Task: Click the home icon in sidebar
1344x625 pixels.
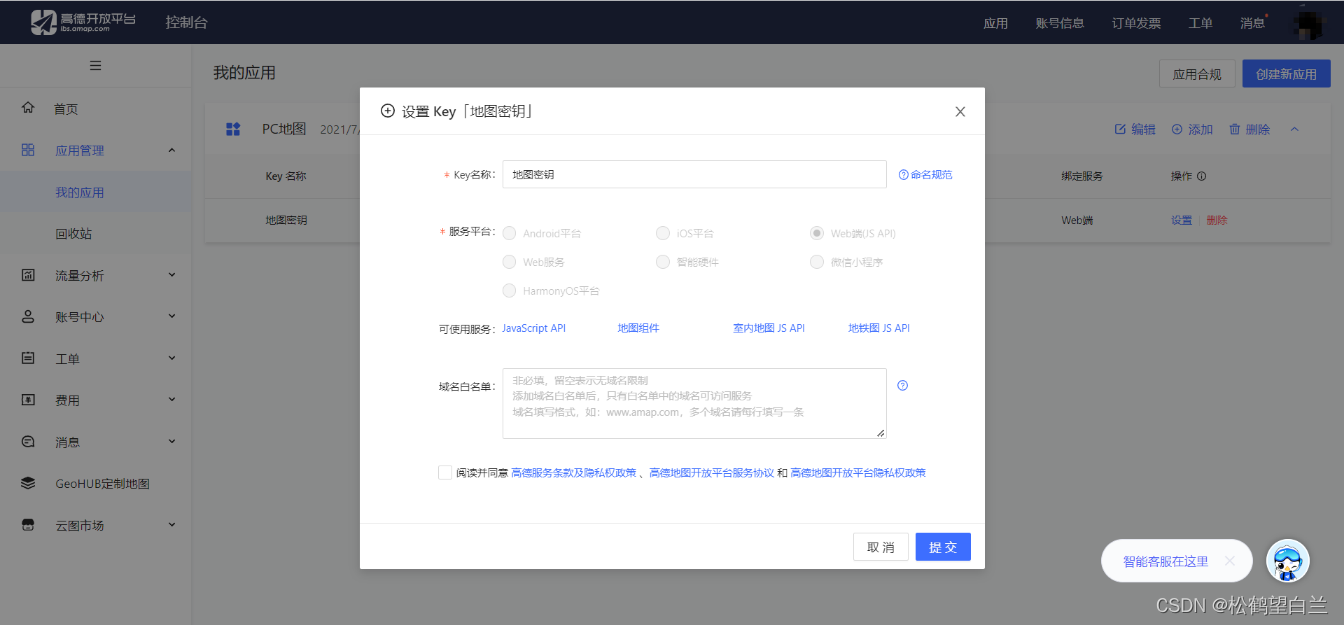Action: click(28, 108)
